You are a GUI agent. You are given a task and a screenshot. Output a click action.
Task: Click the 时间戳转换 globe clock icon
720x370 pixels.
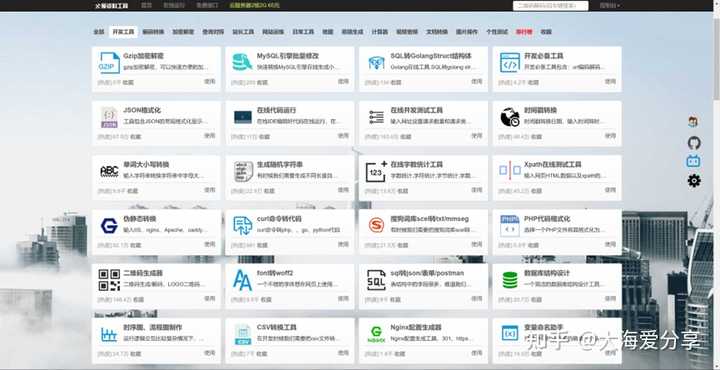click(510, 117)
